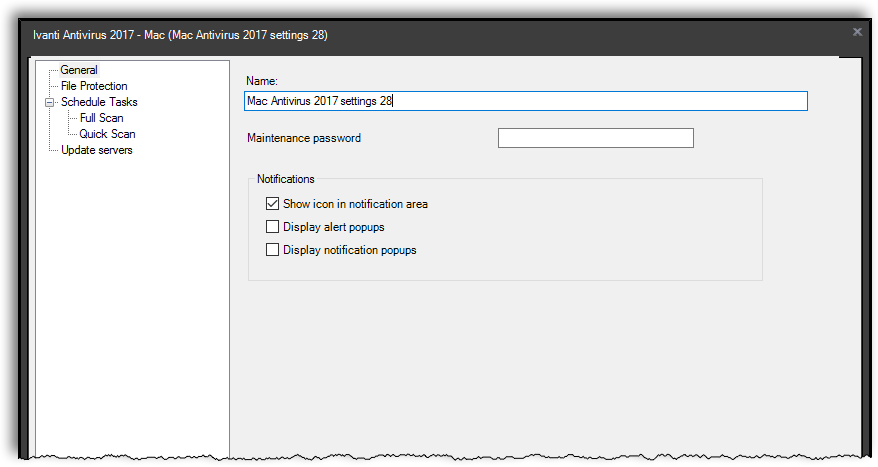Screen dimensions: 878x467
Task: Click the Name: field label
Action: click(x=261, y=79)
